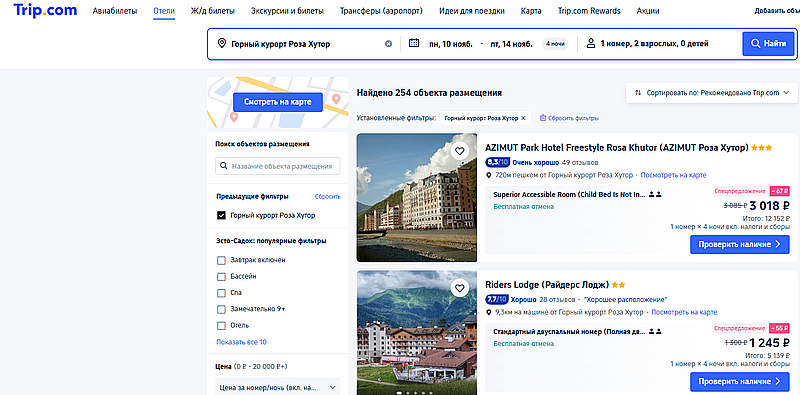Enable Завтрак включен filter

pyautogui.click(x=221, y=260)
